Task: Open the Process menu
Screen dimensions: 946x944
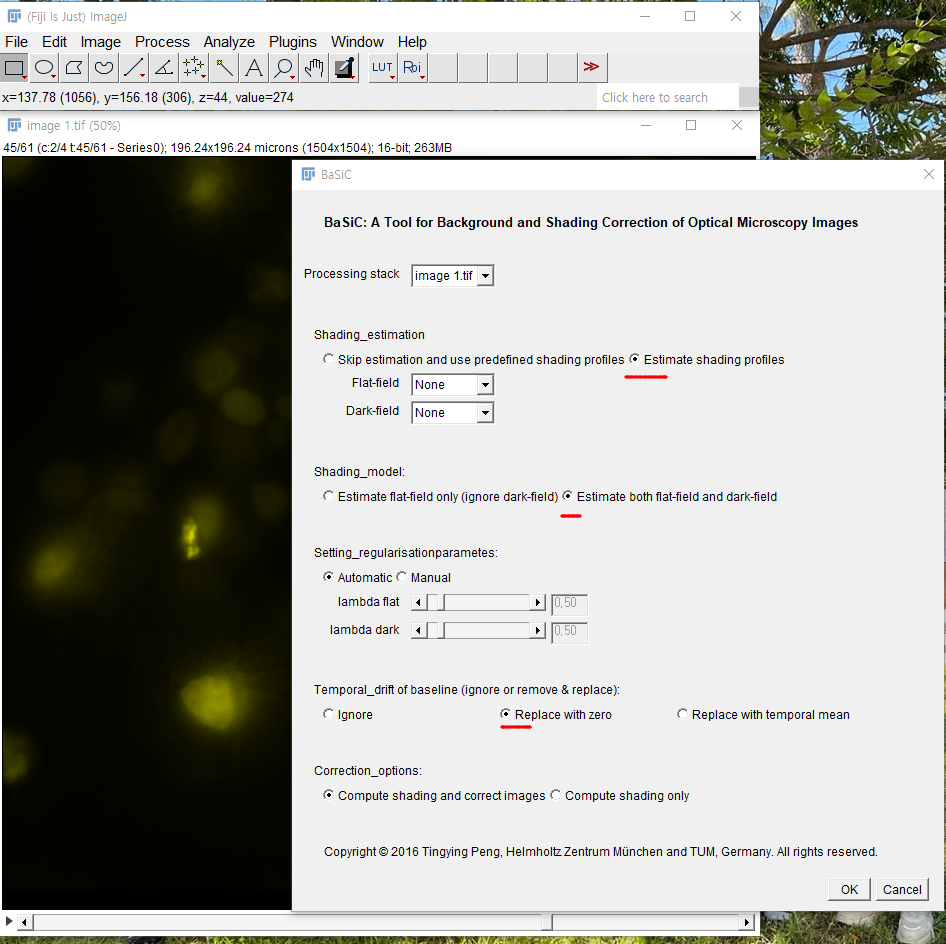Action: point(162,42)
